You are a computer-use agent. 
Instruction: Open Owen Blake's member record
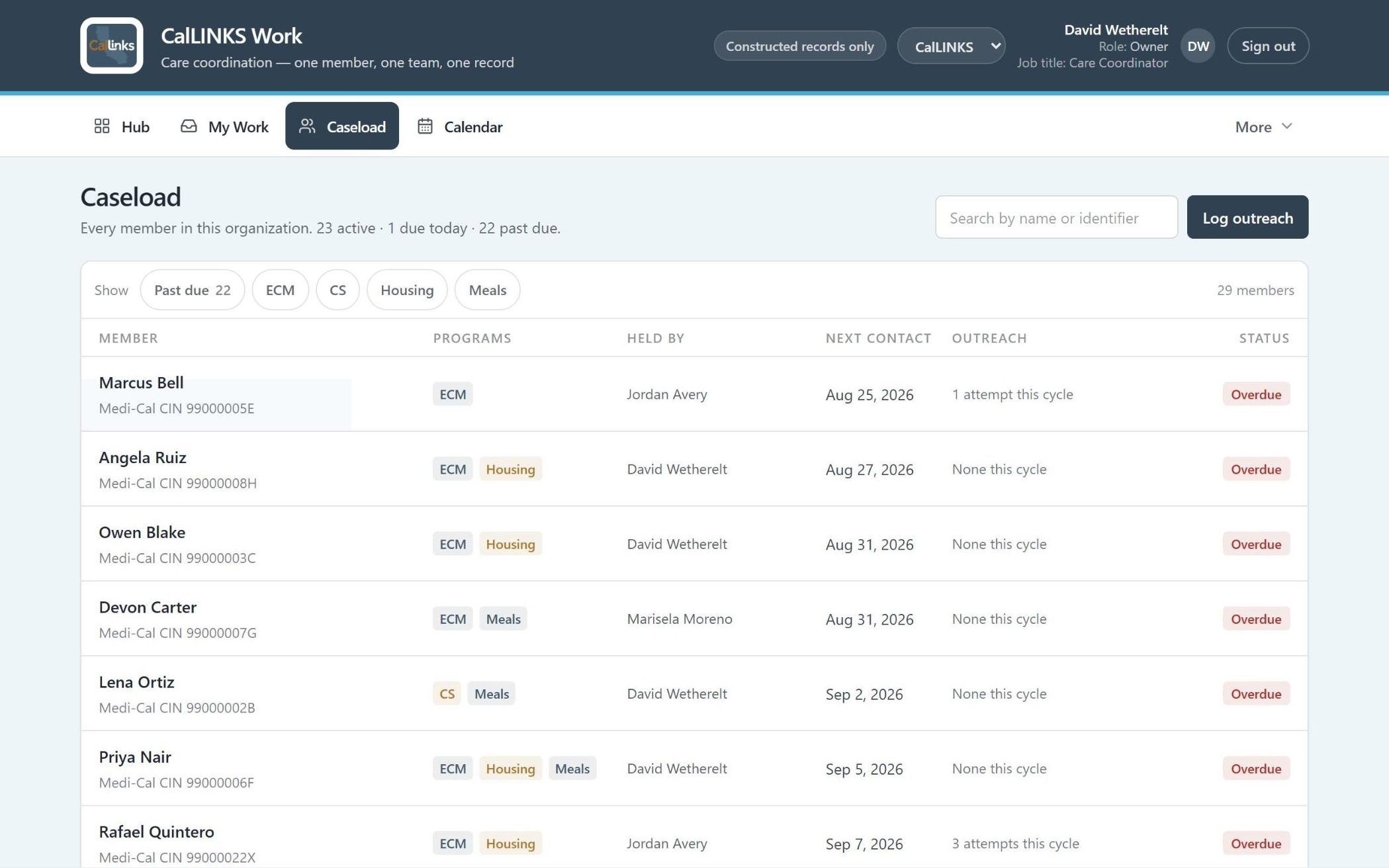[142, 532]
